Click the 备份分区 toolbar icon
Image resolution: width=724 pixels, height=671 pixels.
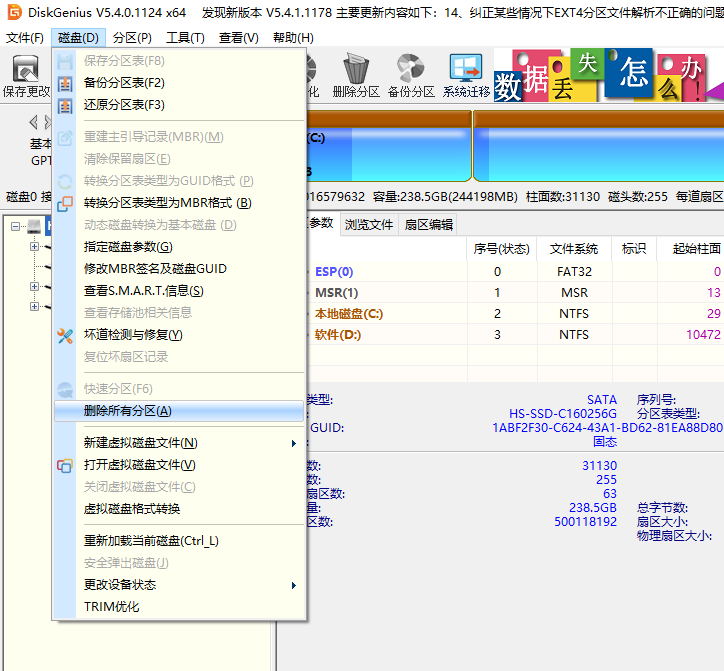(x=411, y=76)
